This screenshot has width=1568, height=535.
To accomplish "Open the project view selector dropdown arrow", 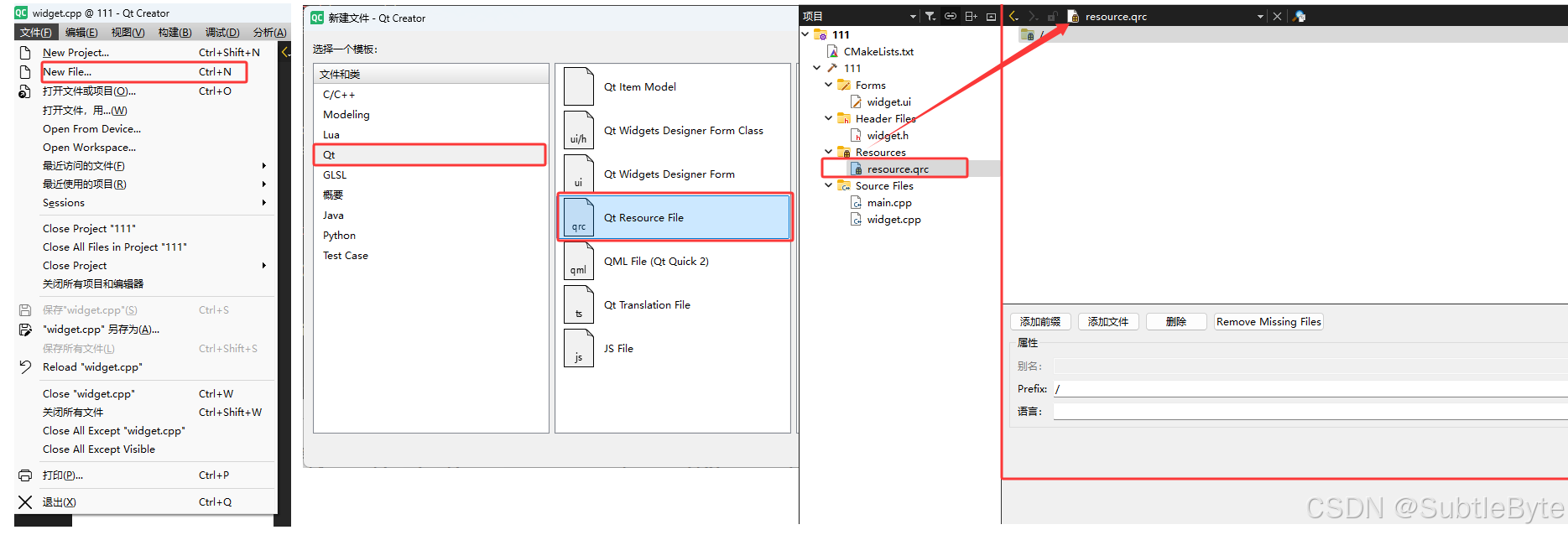I will [x=913, y=17].
